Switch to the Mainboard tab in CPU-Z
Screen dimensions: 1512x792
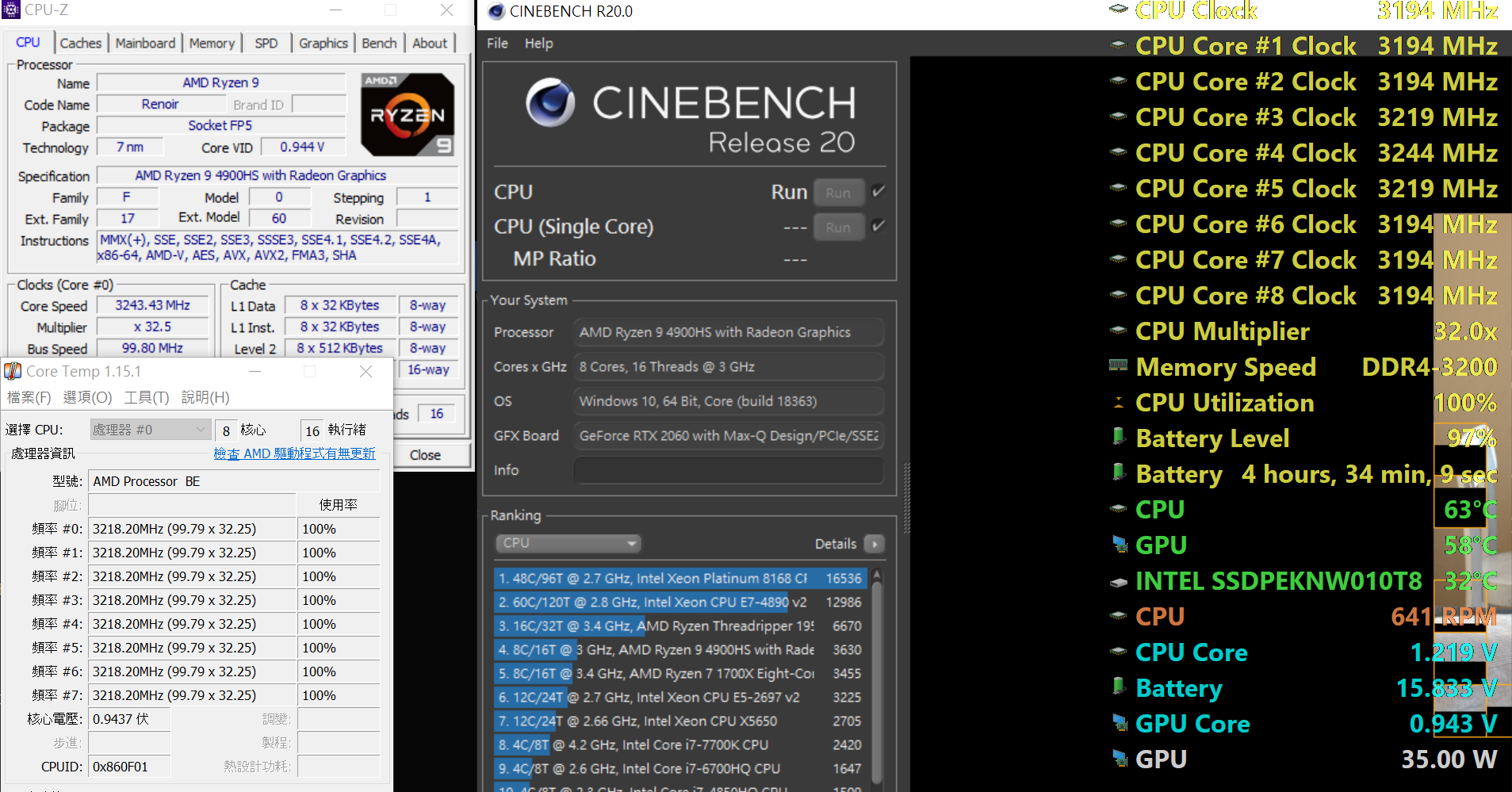(x=145, y=44)
